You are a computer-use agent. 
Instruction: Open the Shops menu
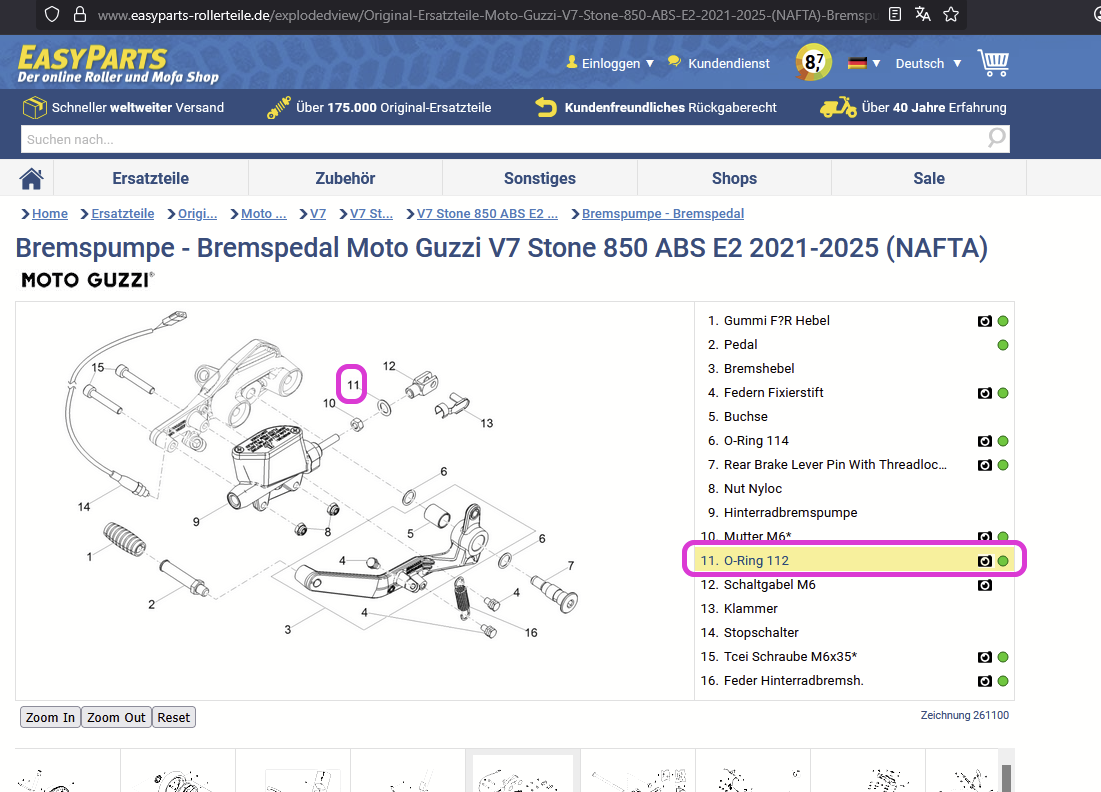[734, 178]
